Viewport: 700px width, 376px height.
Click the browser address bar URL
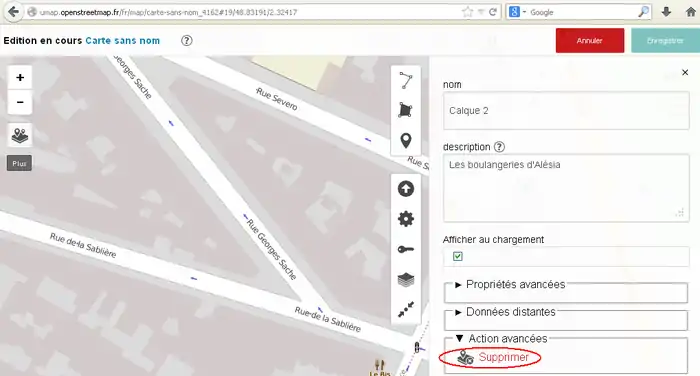pyautogui.click(x=168, y=13)
